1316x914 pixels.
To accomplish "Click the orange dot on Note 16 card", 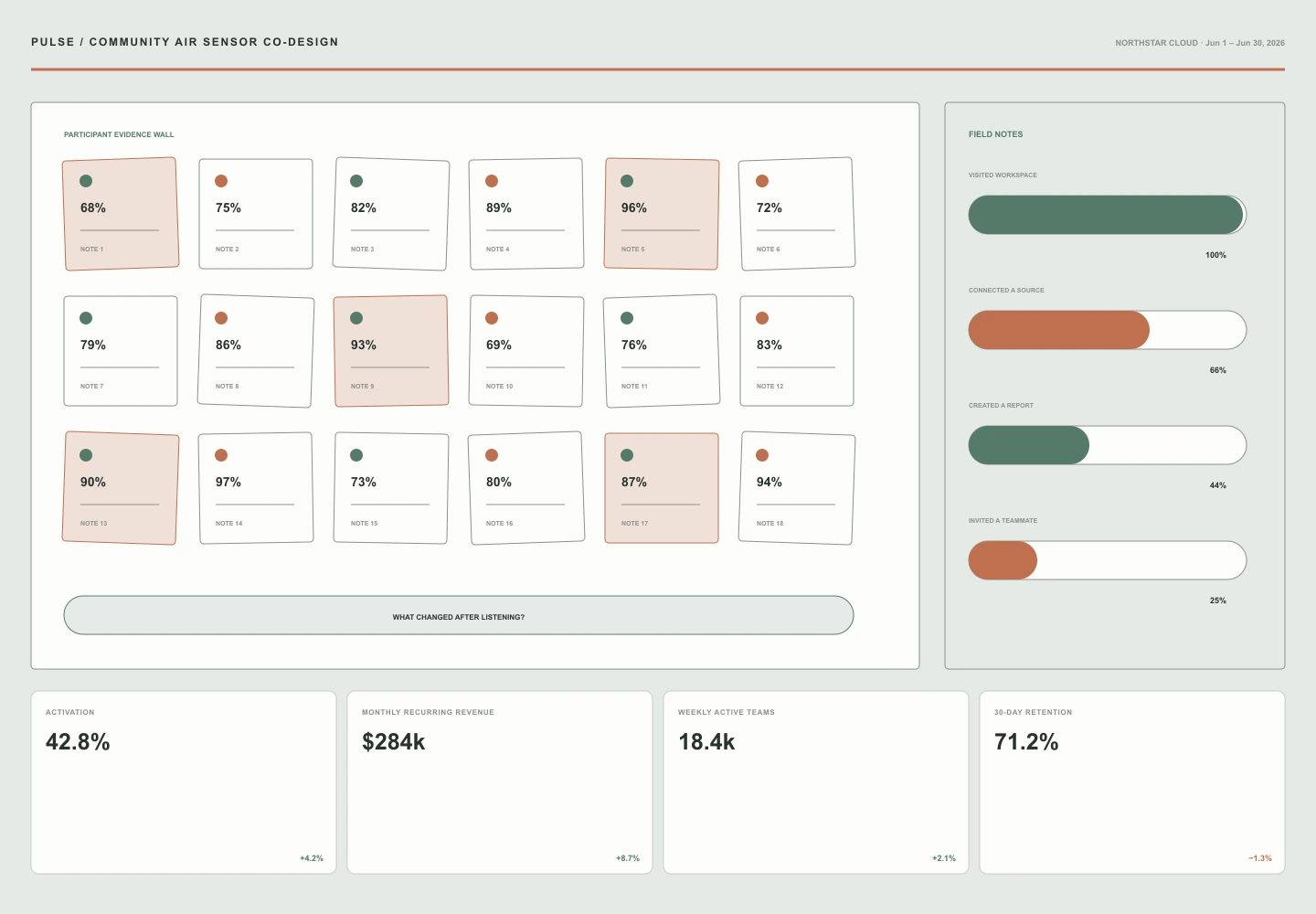I will [x=492, y=455].
